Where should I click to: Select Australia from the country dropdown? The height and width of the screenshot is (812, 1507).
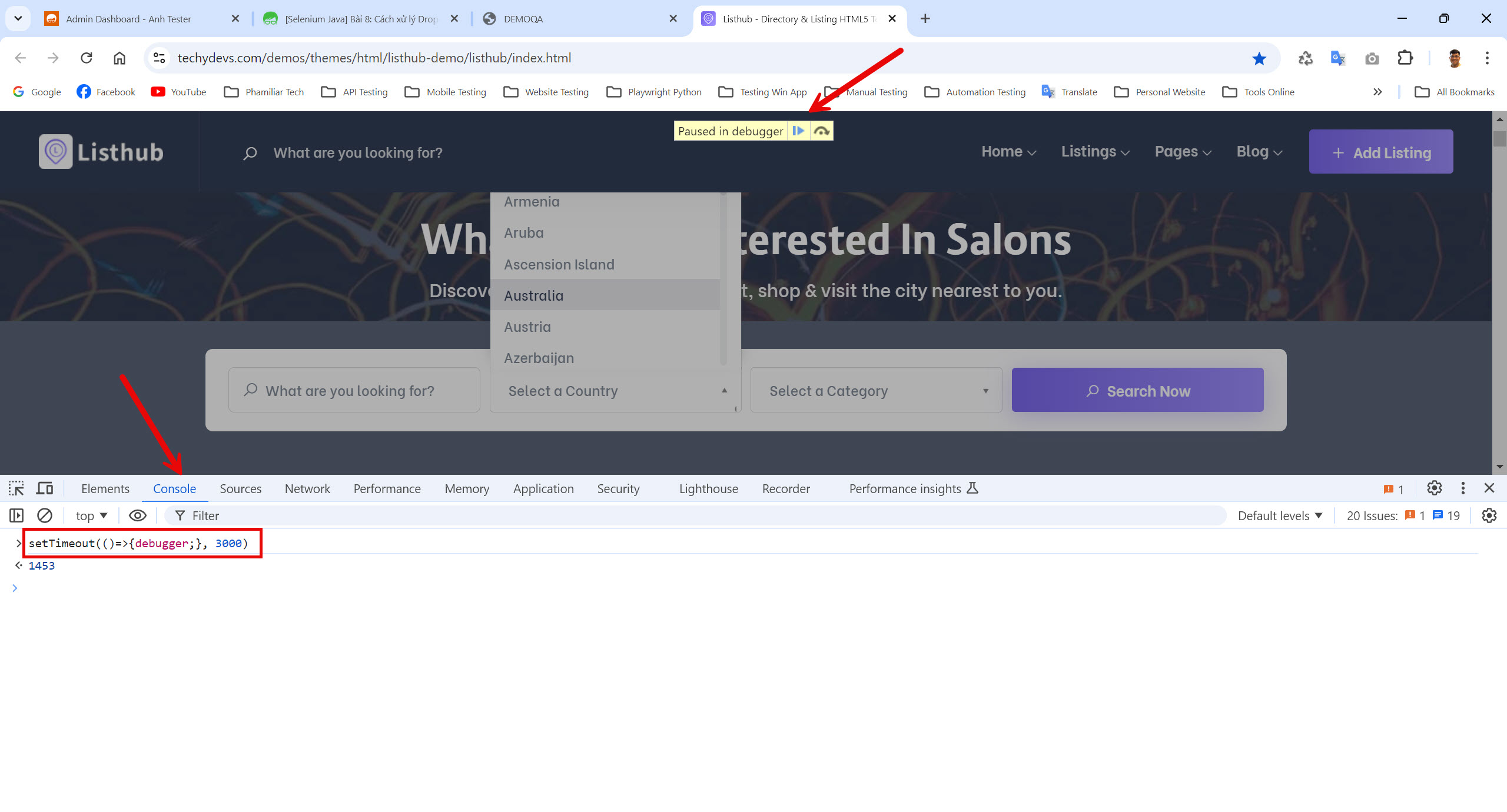(533, 295)
